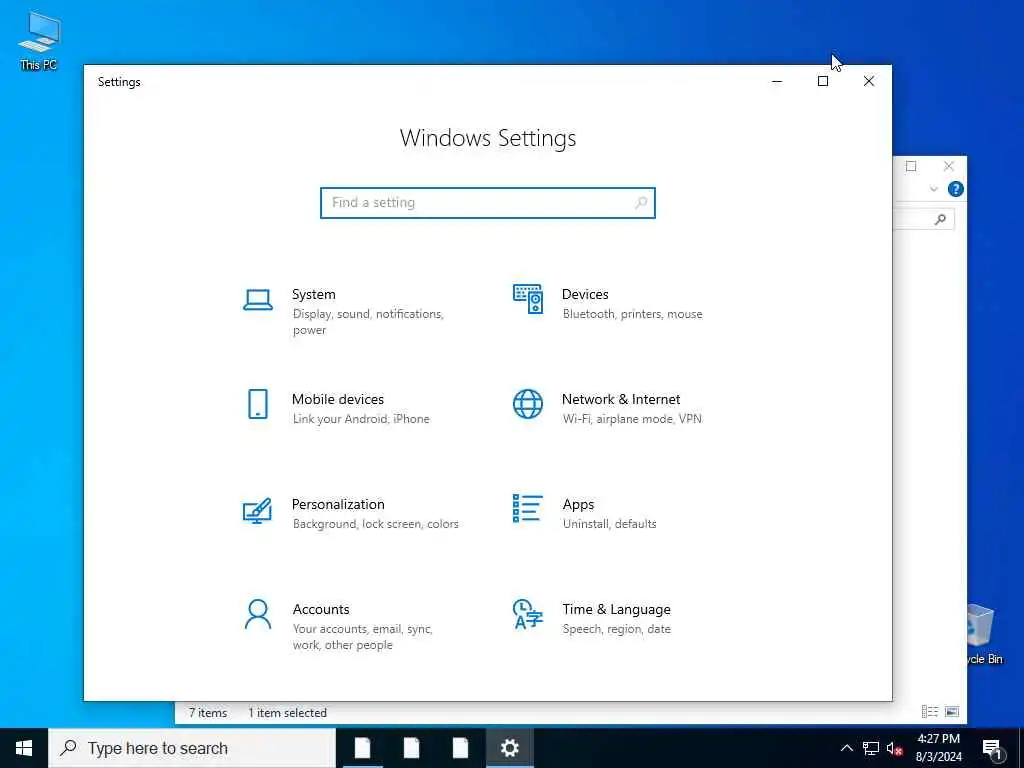Close the Settings window
Screen dimensions: 1024x768
pos(869,81)
